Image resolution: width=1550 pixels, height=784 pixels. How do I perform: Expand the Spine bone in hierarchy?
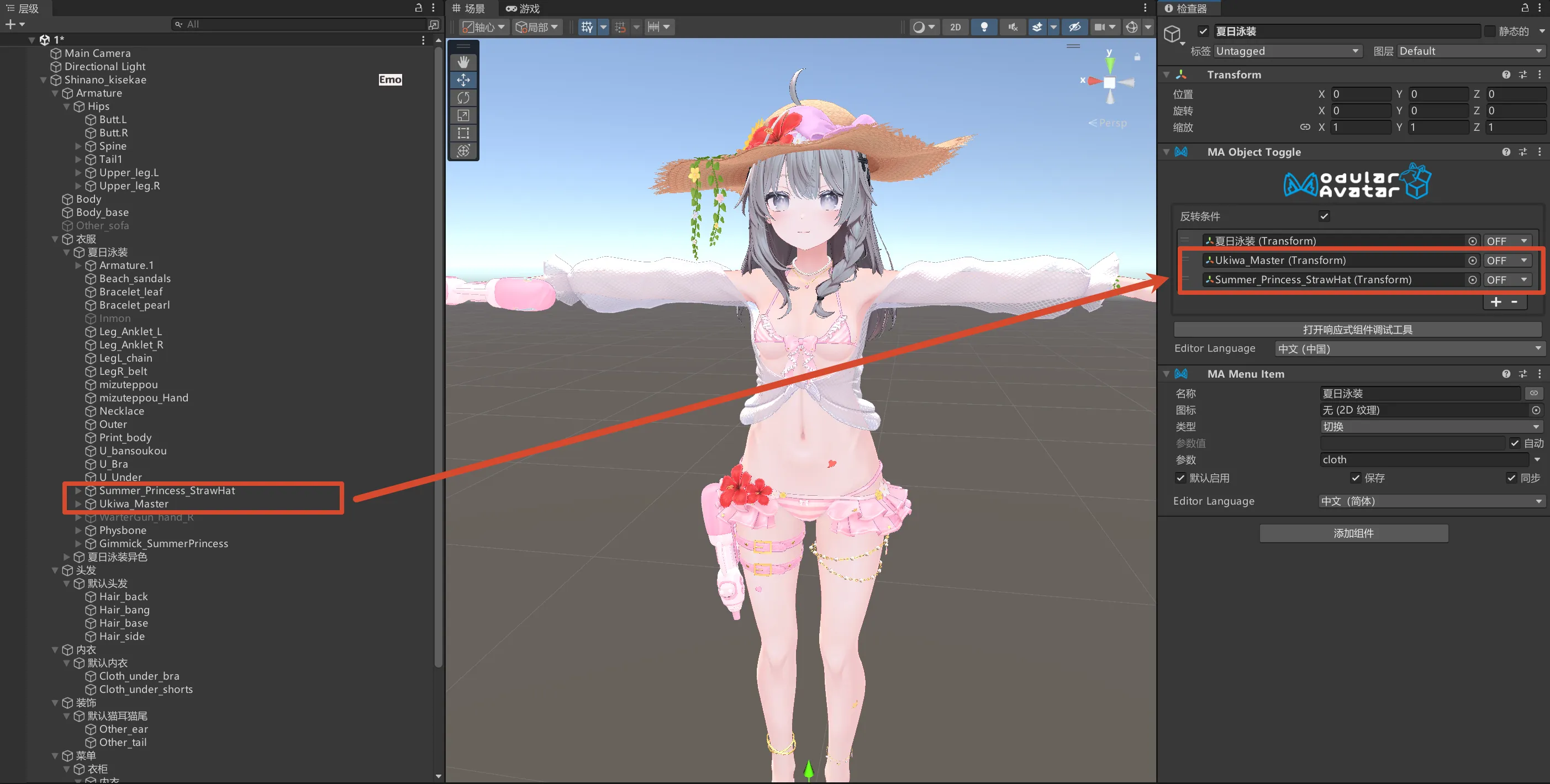click(78, 146)
